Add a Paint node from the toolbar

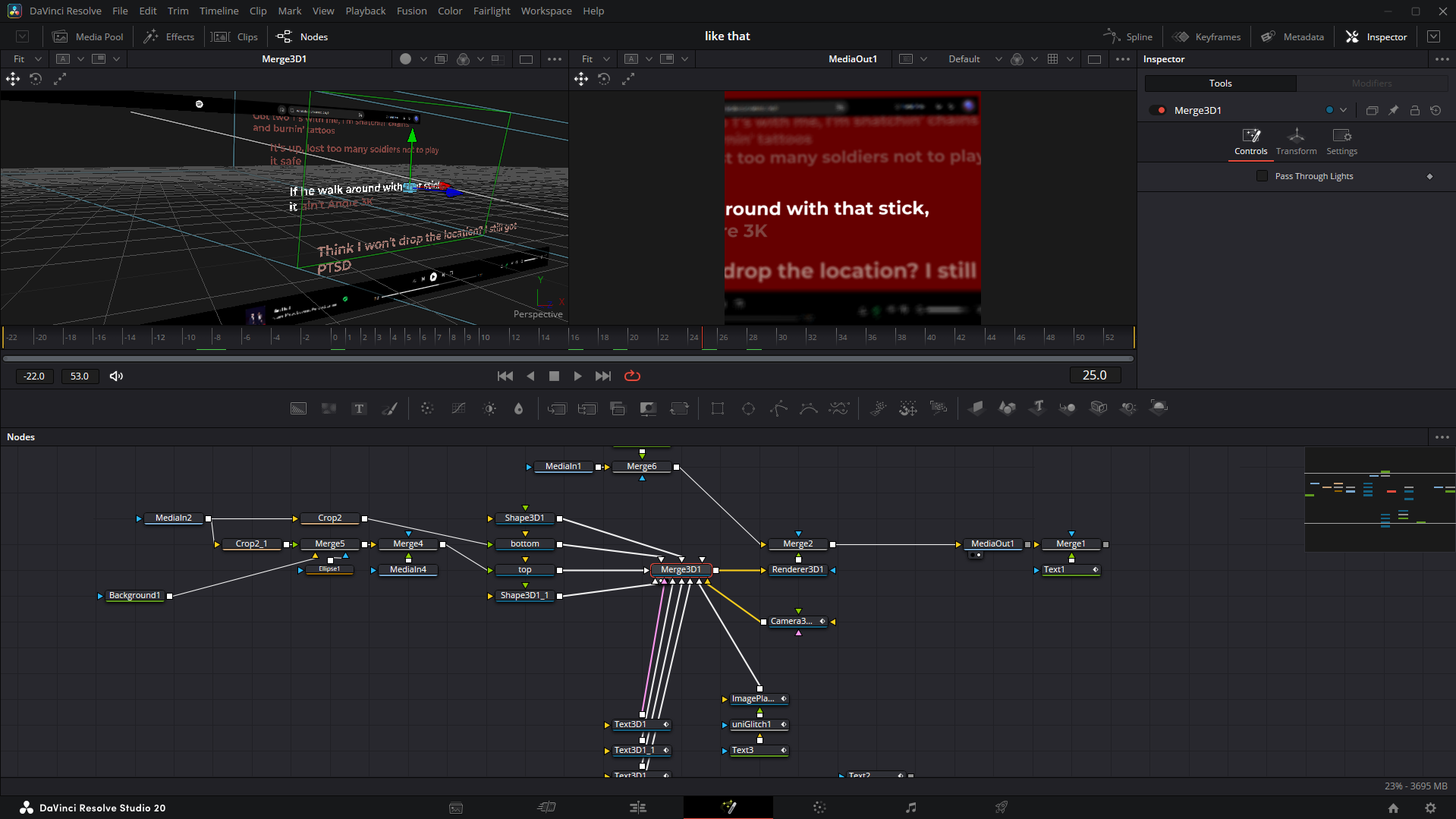pyautogui.click(x=389, y=408)
